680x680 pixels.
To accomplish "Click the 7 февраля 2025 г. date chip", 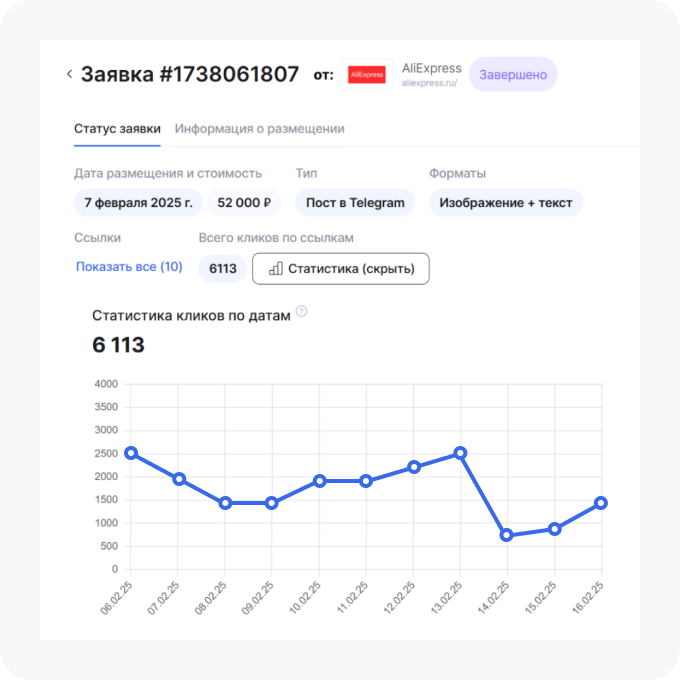I will pos(138,202).
